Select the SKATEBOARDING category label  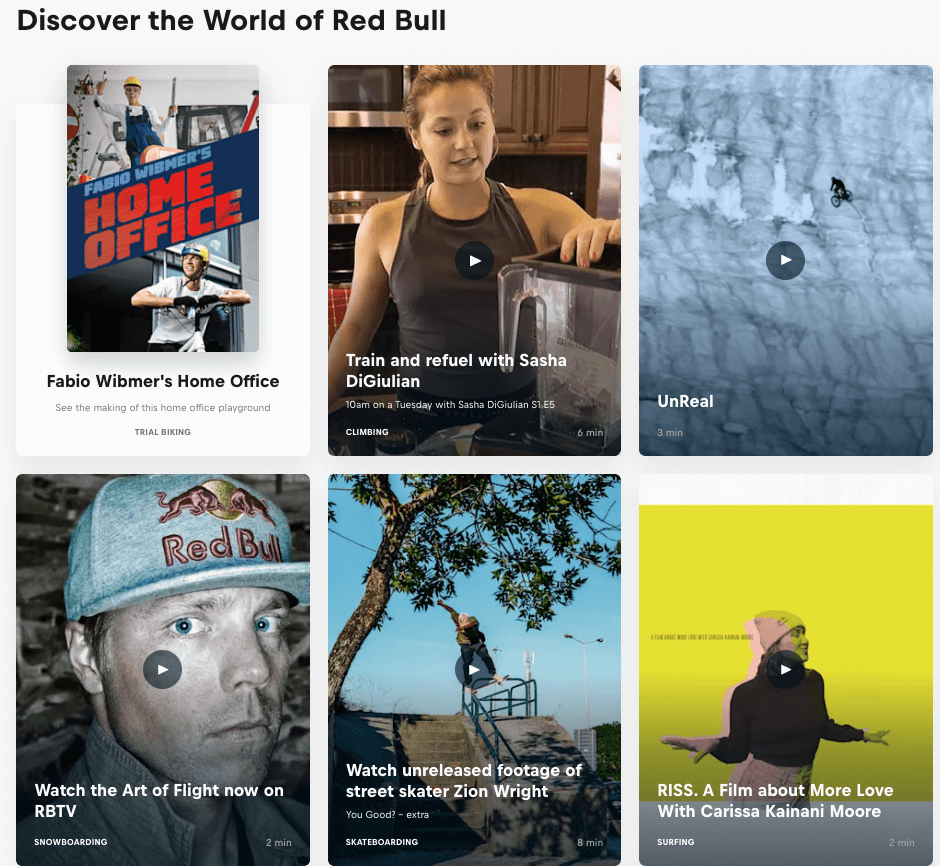pyautogui.click(x=382, y=842)
